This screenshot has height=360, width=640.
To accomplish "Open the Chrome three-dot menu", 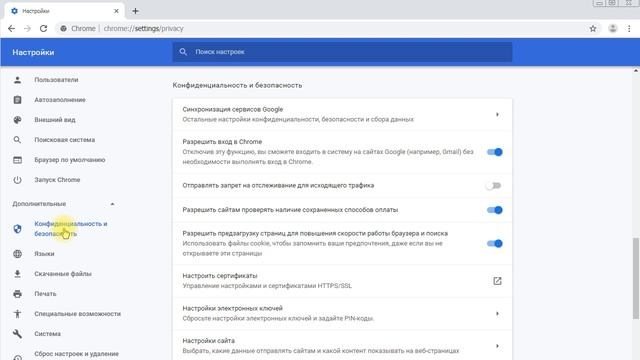I will (x=629, y=29).
